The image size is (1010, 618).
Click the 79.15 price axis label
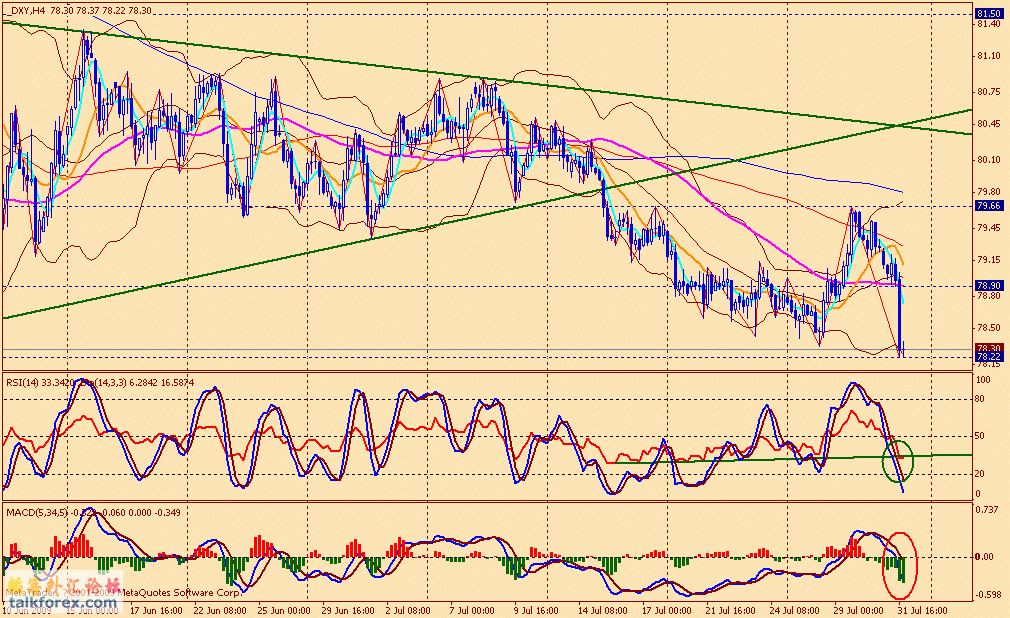pyautogui.click(x=988, y=260)
